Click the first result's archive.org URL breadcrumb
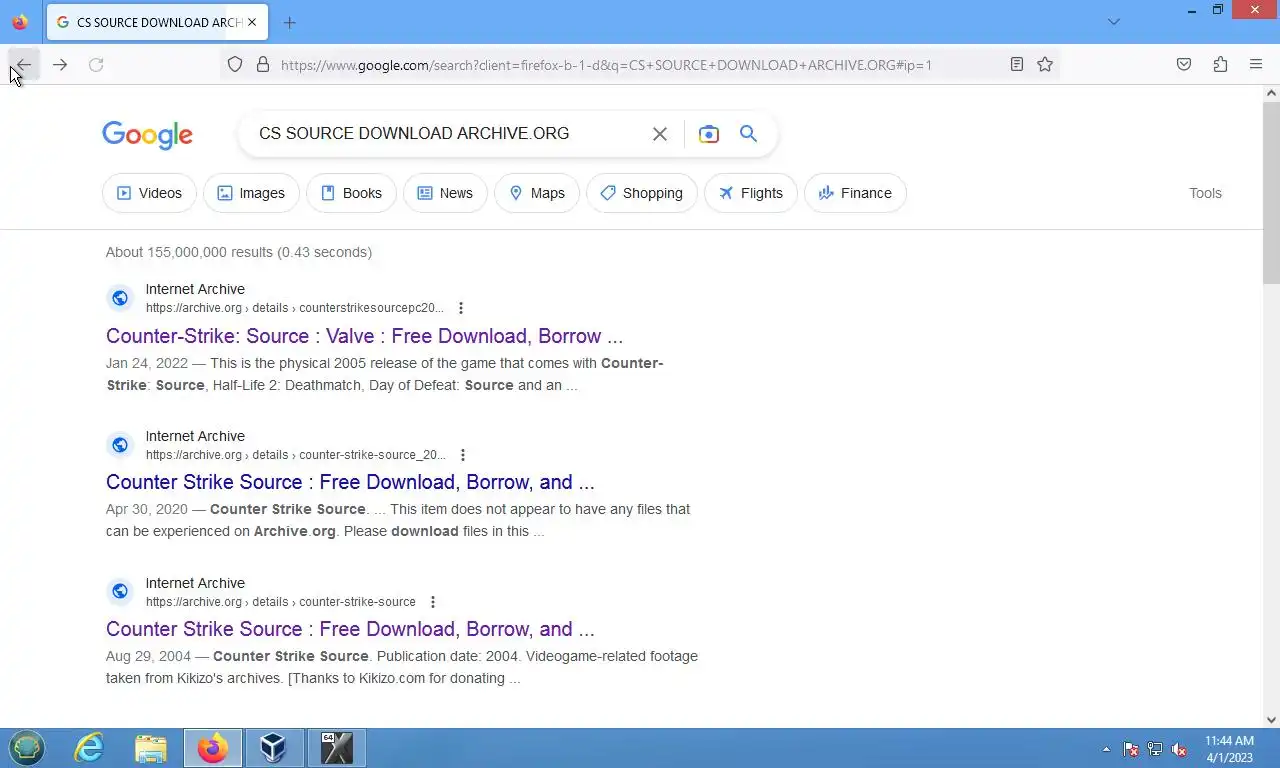1280x768 pixels. pos(295,308)
